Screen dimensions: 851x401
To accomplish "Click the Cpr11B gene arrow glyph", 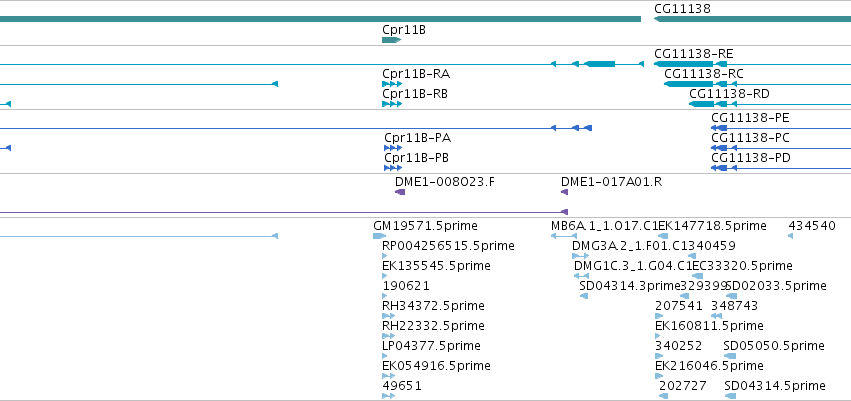I will tap(391, 40).
